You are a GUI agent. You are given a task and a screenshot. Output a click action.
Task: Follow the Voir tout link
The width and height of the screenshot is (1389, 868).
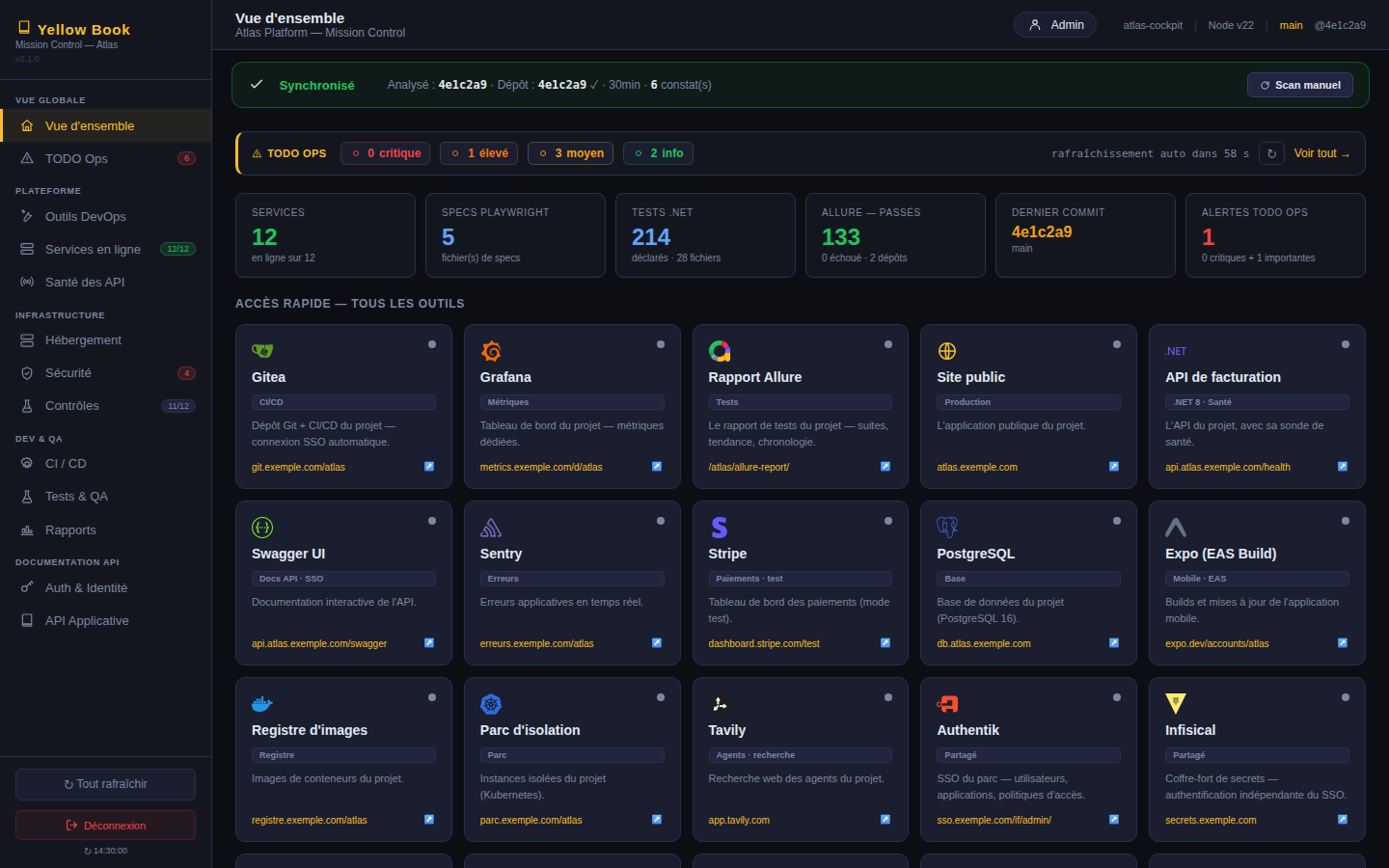coord(1321,153)
